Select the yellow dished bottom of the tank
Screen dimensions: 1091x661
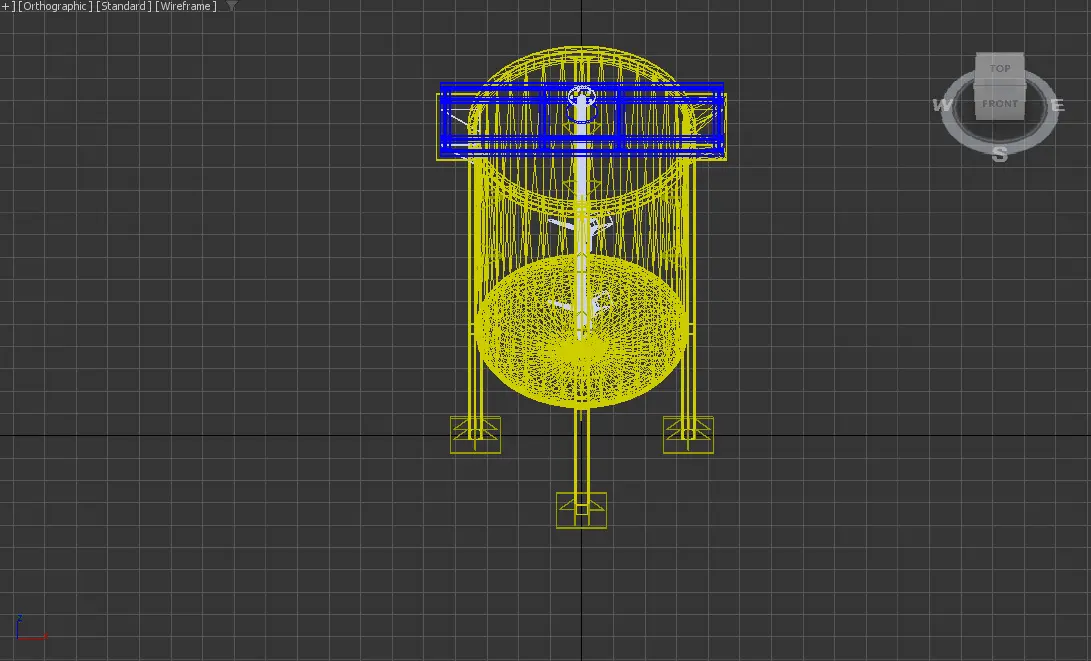582,330
